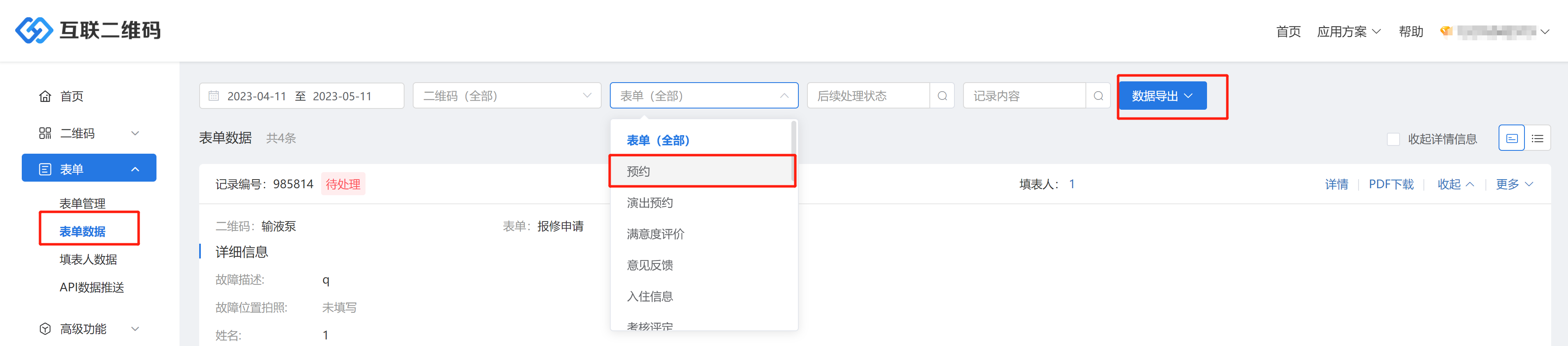Viewport: 1568px width, 346px height.
Task: Click the 互联二维码 logo icon
Action: point(34,30)
